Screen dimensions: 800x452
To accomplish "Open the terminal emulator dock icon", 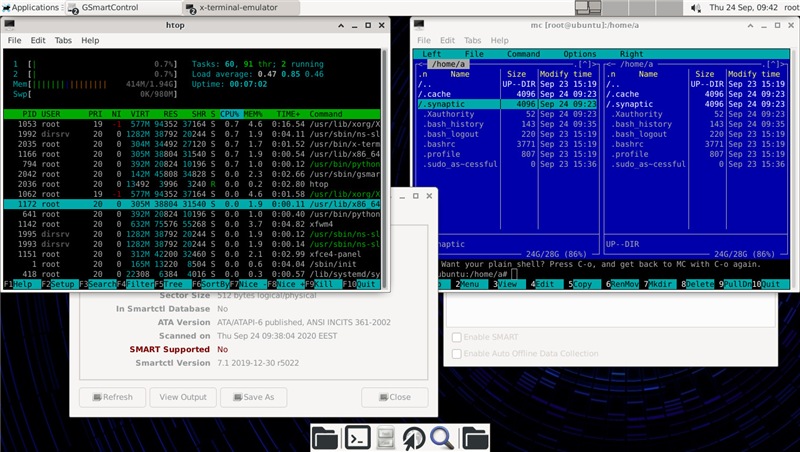I will tap(356, 437).
